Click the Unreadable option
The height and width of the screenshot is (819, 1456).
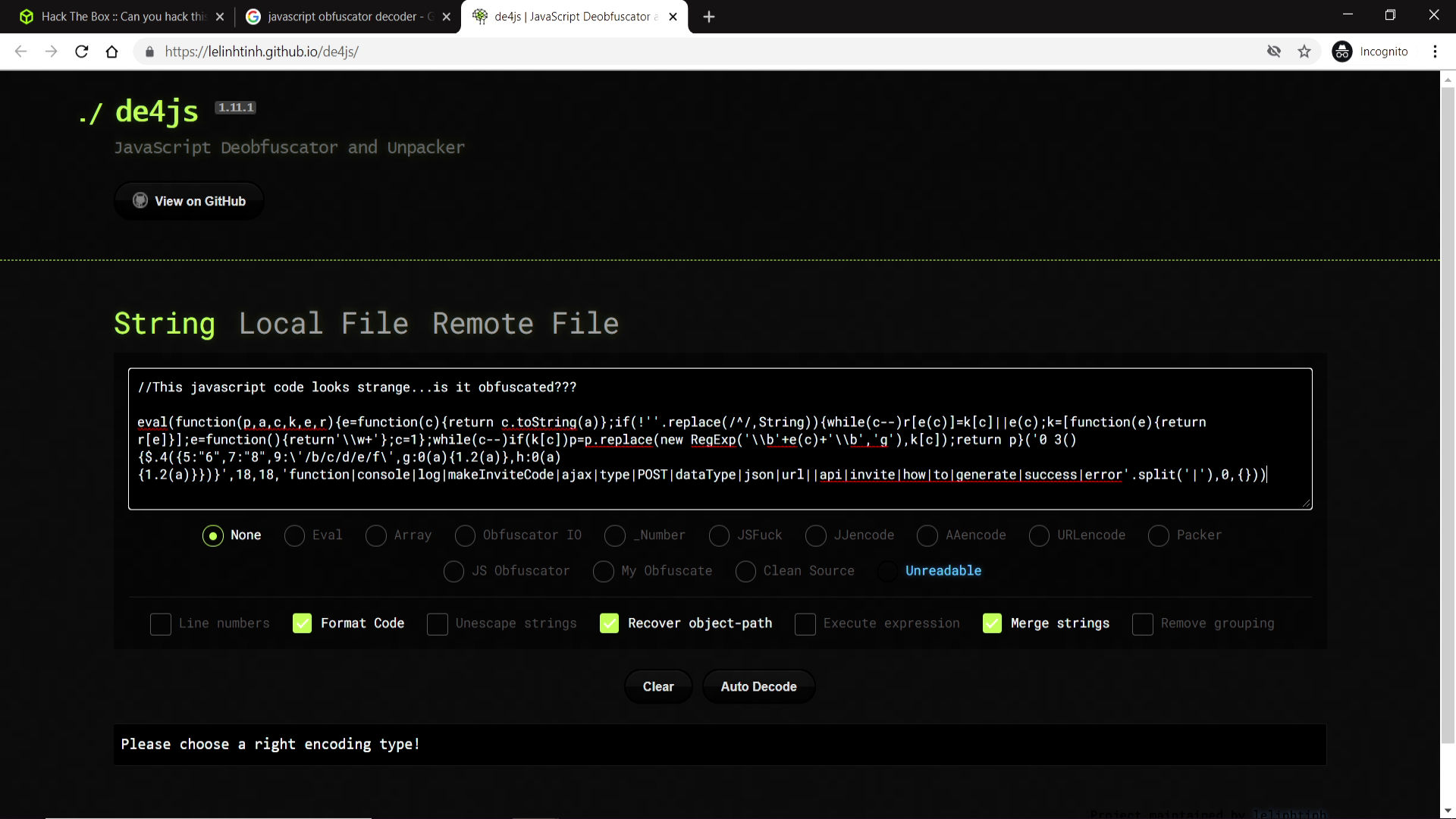pos(943,571)
